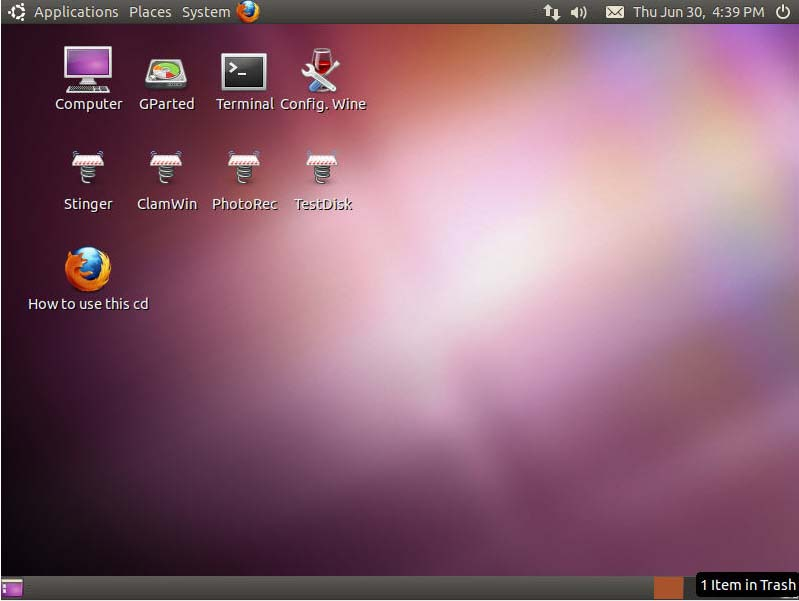Click the date and time clock

[698, 12]
